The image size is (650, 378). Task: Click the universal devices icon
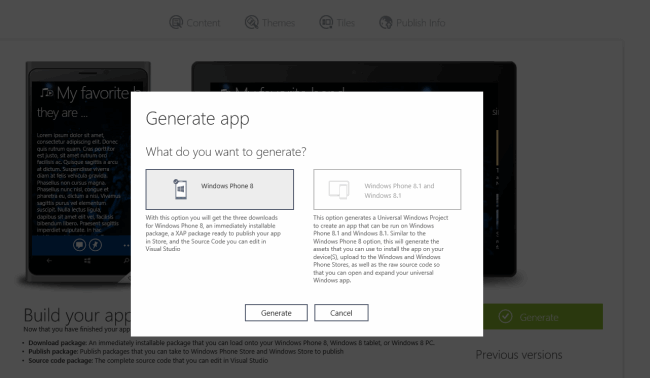[339, 190]
